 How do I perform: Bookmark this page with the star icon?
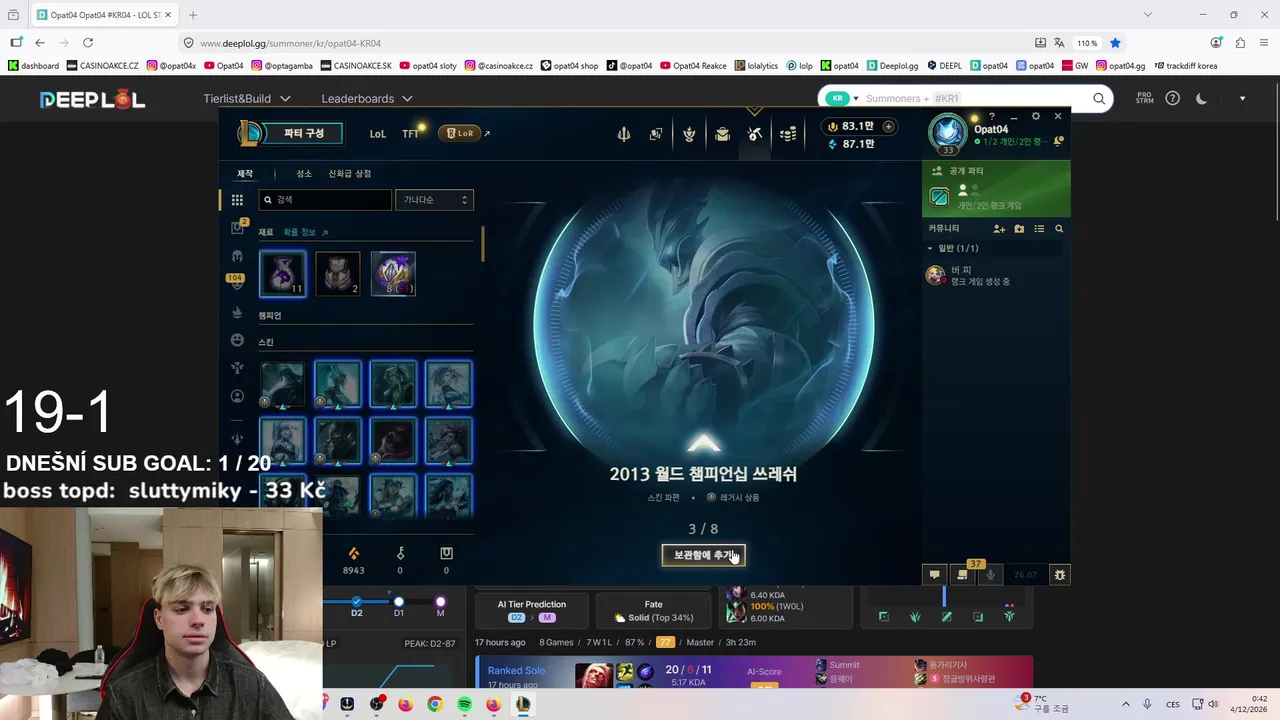point(1115,43)
